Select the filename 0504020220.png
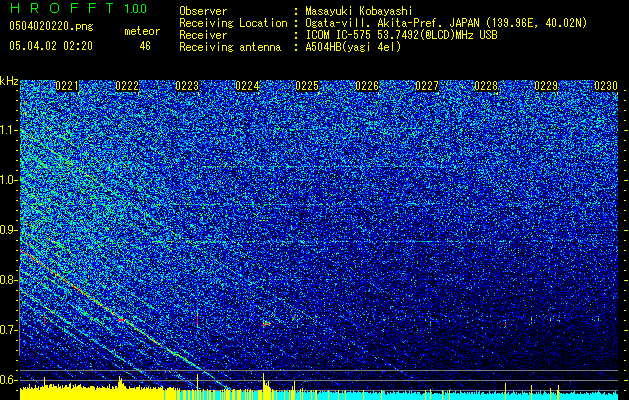 coord(51,26)
